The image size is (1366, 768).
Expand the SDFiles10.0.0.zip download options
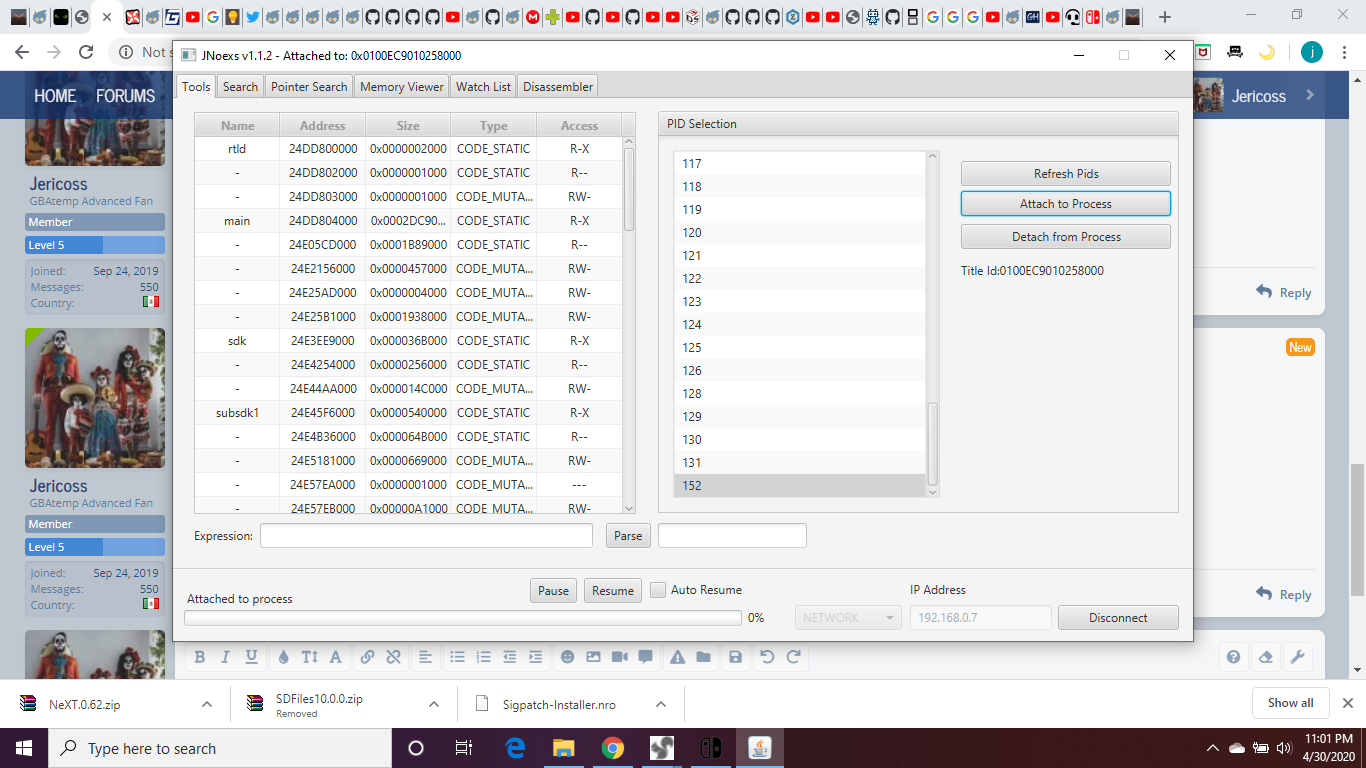click(x=434, y=704)
